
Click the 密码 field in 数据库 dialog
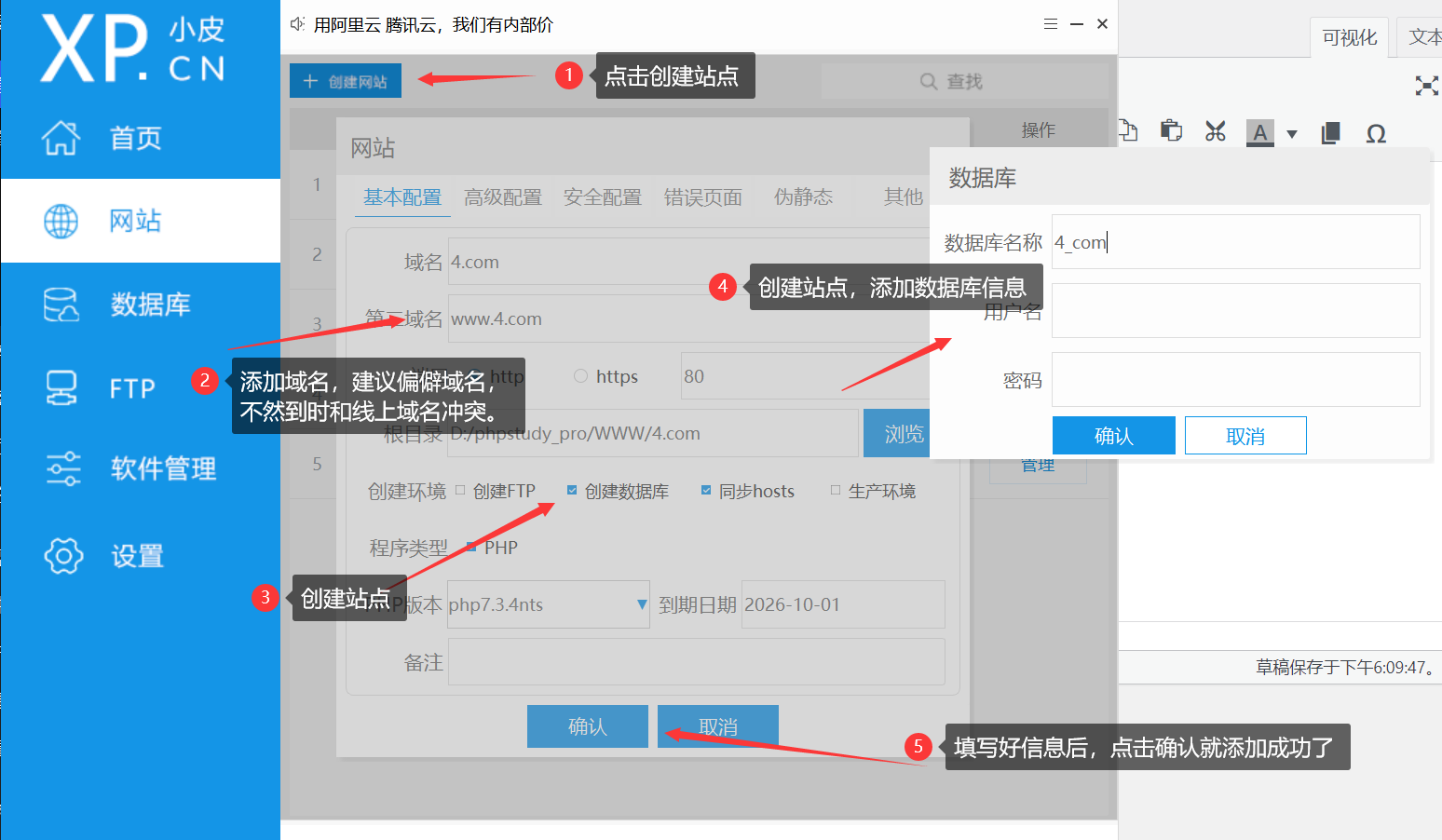[1235, 380]
